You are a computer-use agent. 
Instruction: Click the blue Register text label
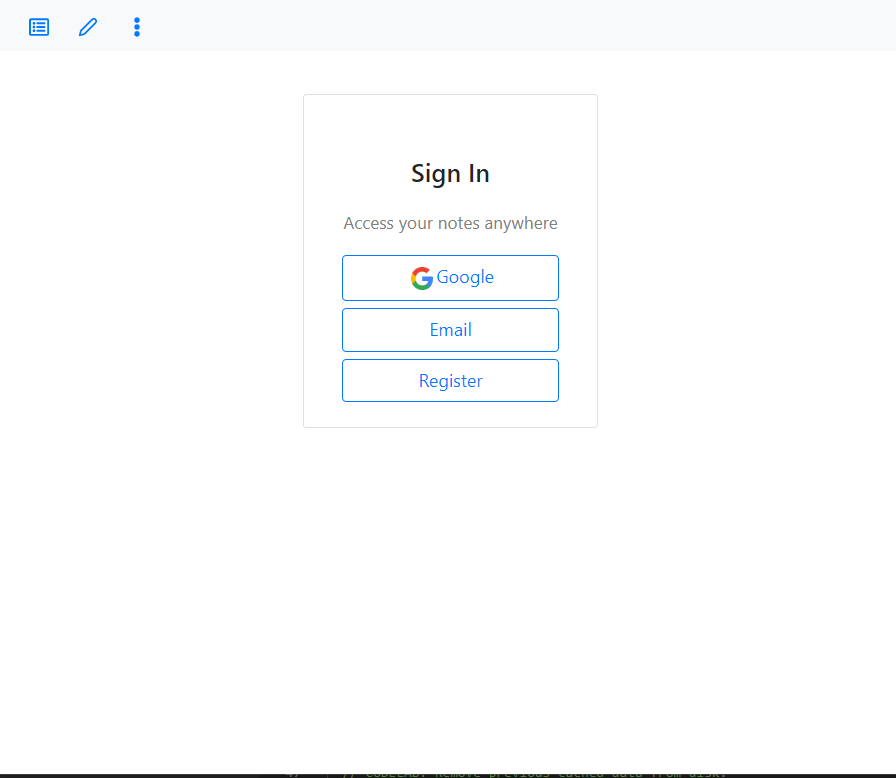(450, 381)
